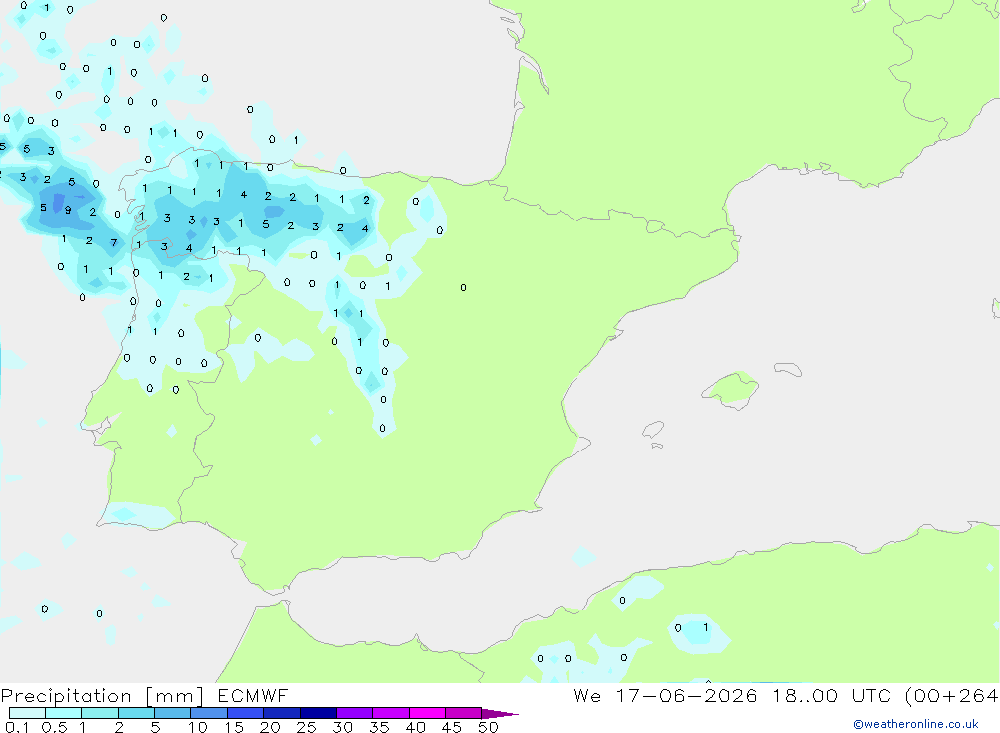Click the '25' legend scale label
The width and height of the screenshot is (1000, 733).
(306, 727)
